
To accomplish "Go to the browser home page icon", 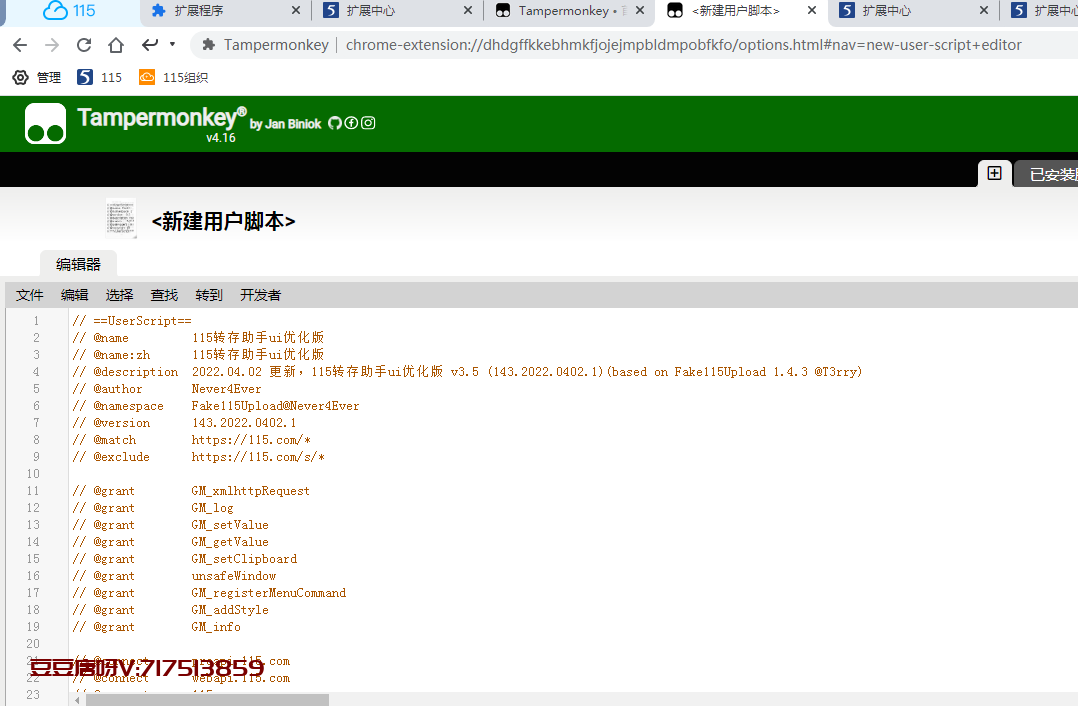I will pyautogui.click(x=116, y=45).
